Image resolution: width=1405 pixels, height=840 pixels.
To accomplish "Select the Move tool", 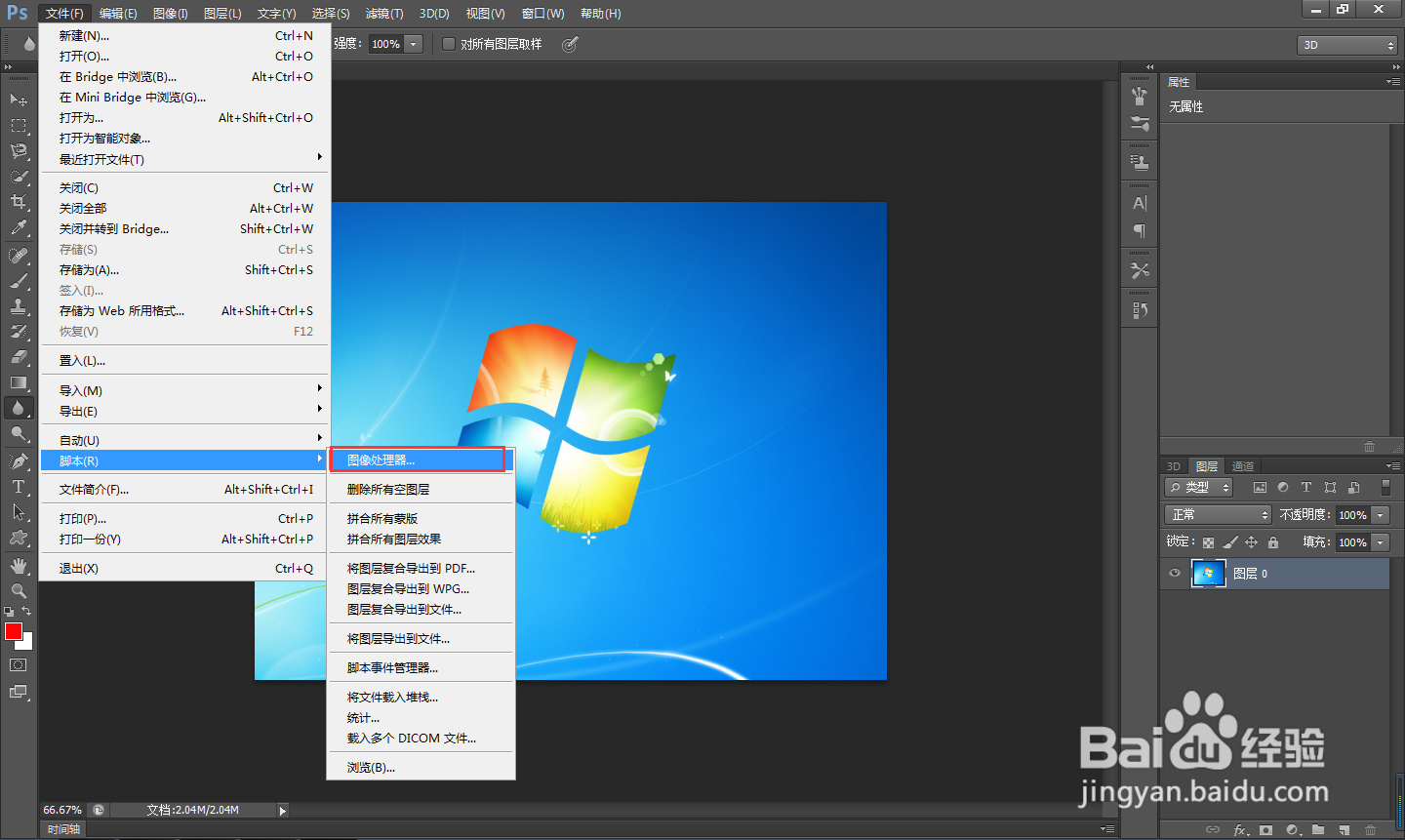I will point(19,100).
